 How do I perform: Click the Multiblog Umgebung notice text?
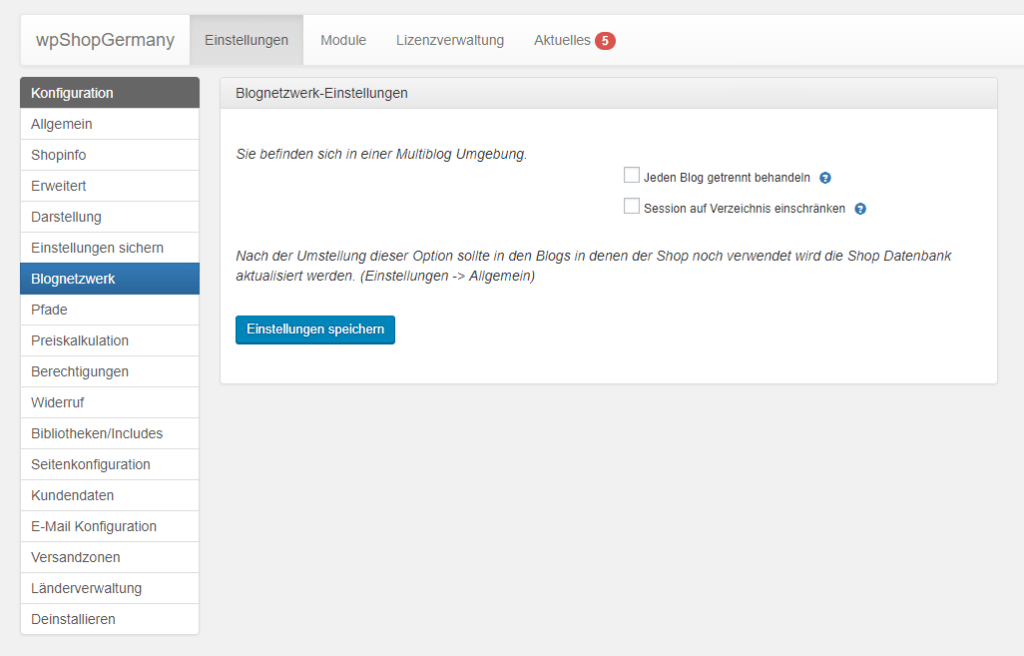coord(381,154)
